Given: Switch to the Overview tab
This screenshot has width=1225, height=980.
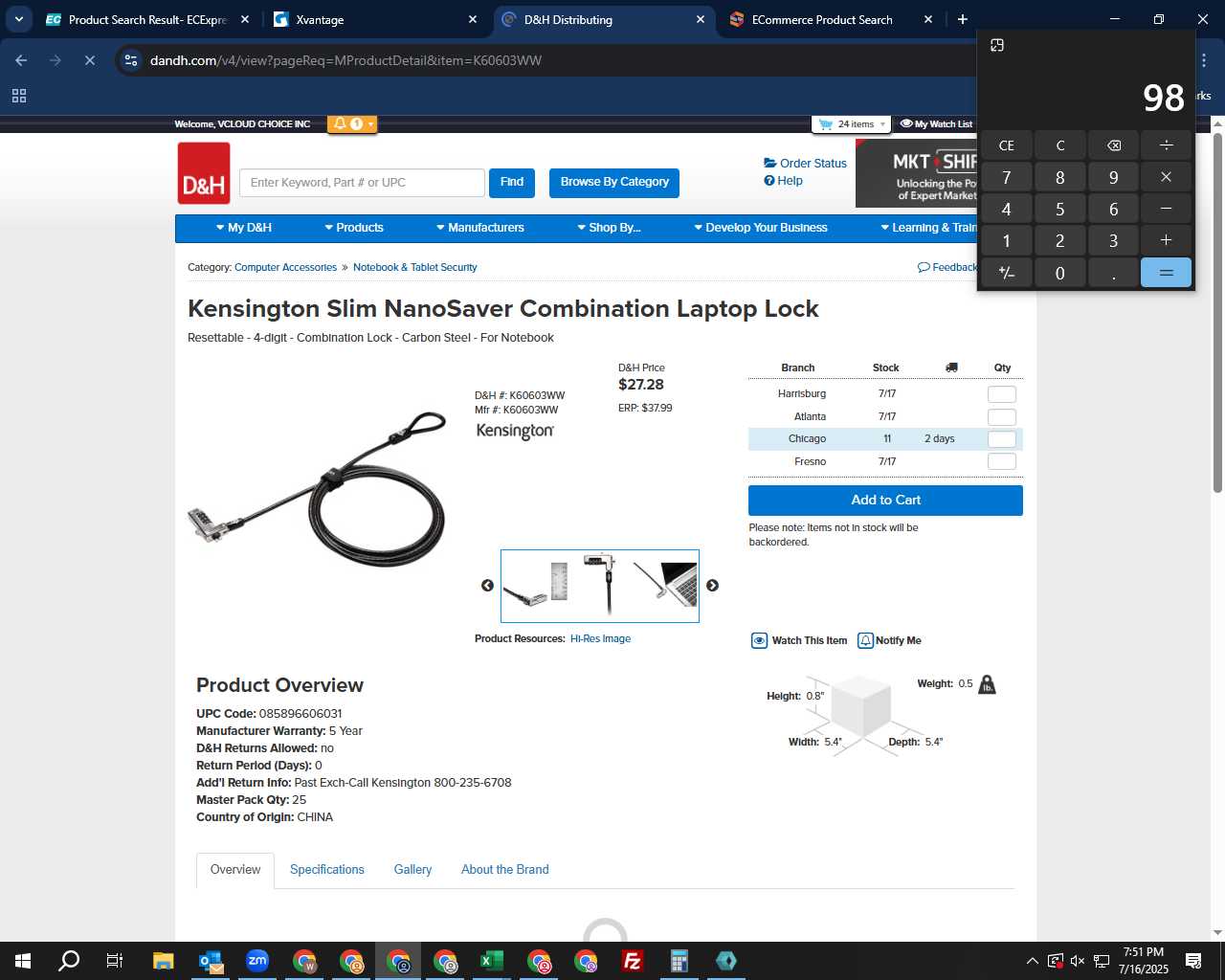Looking at the screenshot, I should tap(235, 870).
